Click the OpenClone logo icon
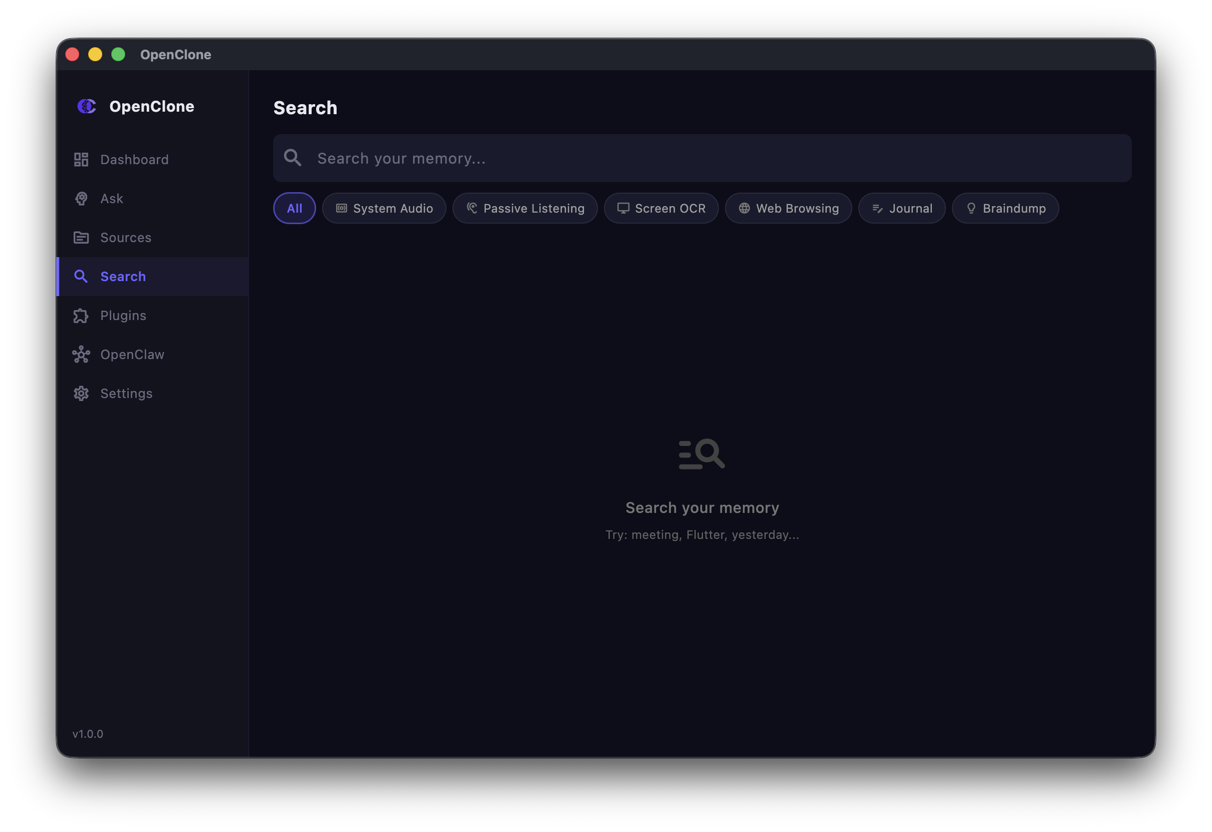 point(86,105)
